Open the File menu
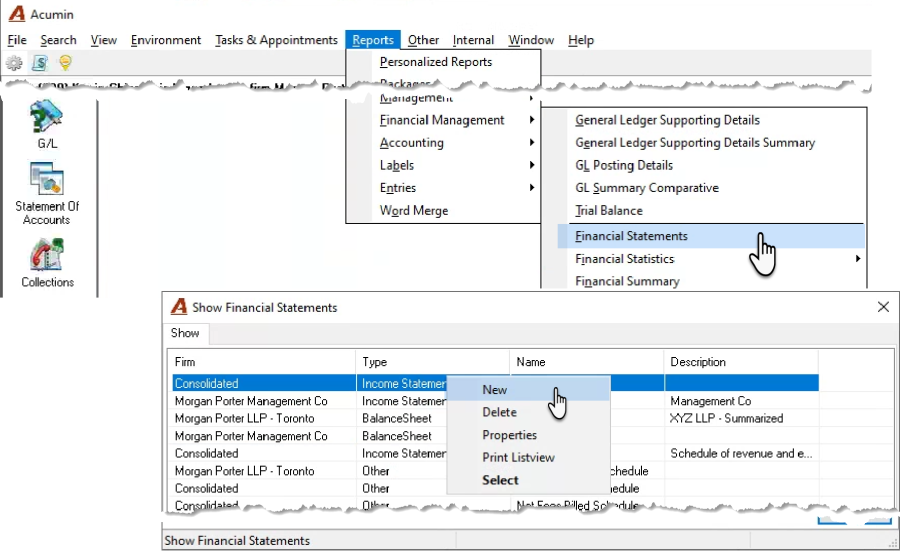The image size is (900, 551). point(17,40)
